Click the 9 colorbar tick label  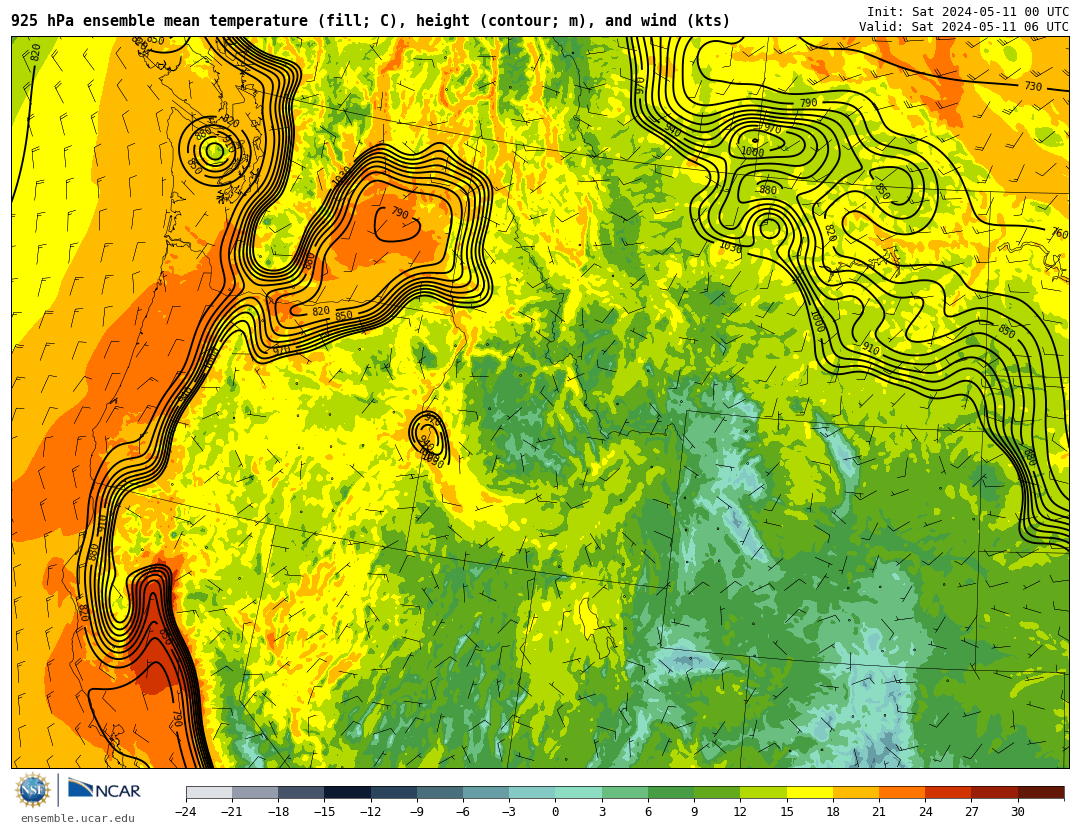694,812
